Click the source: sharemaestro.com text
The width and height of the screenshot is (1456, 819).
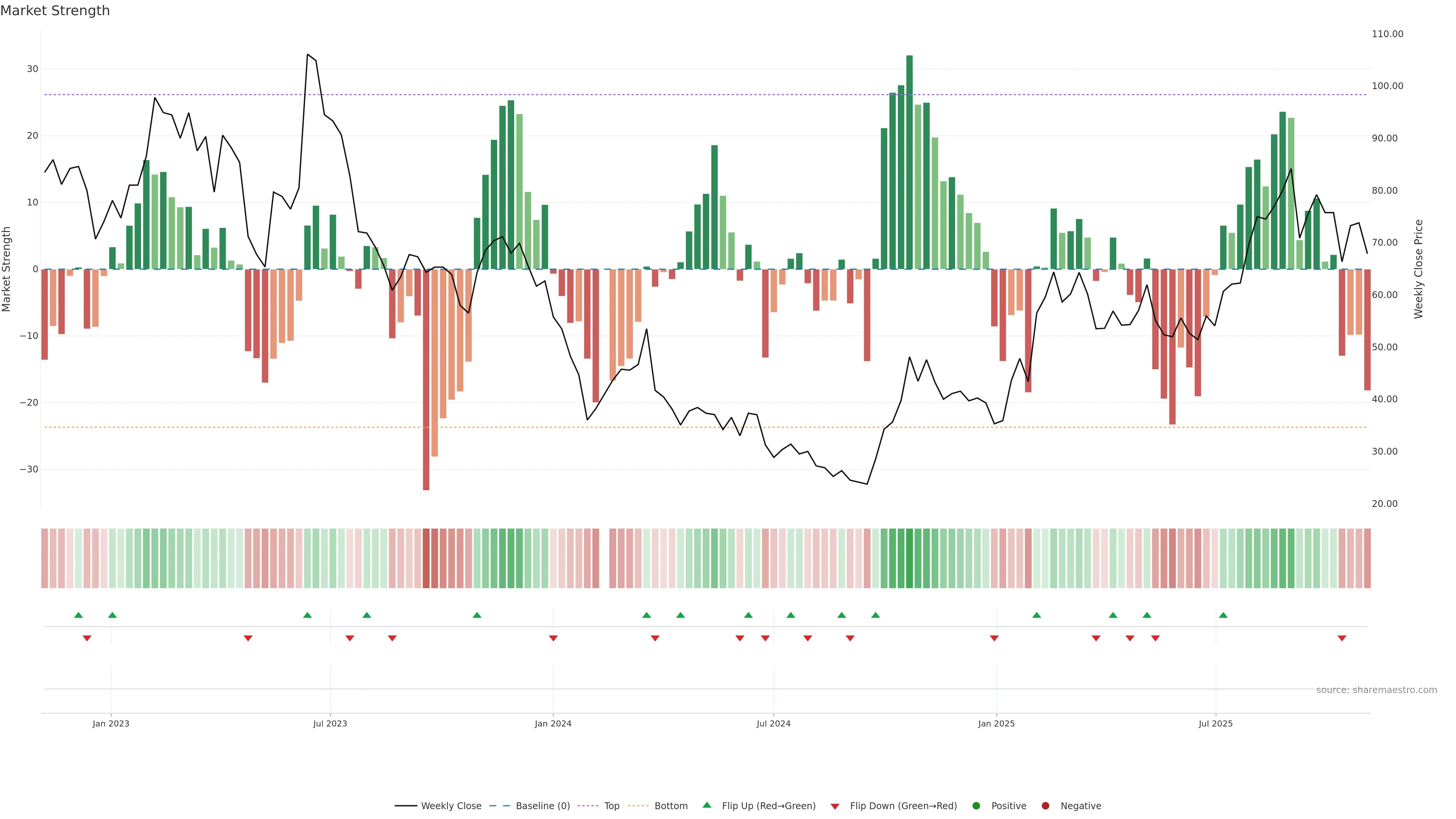pos(1376,690)
